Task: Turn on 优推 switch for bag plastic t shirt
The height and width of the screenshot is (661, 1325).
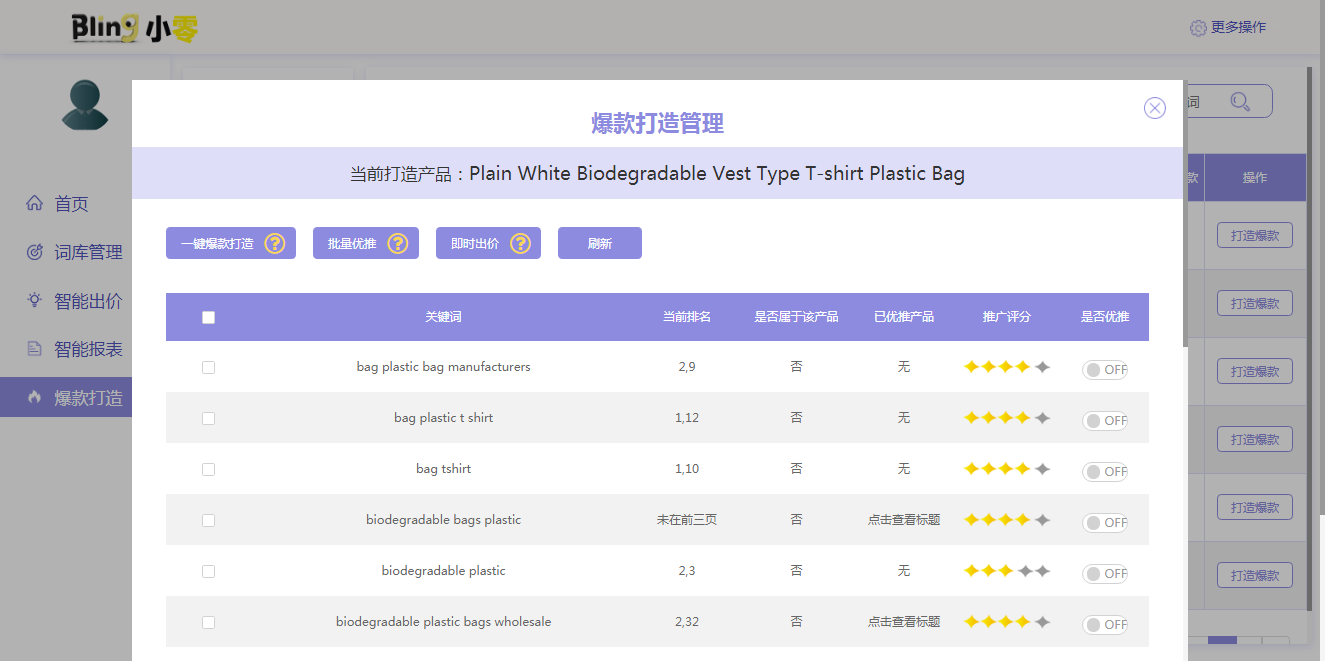Action: pyautogui.click(x=1105, y=421)
